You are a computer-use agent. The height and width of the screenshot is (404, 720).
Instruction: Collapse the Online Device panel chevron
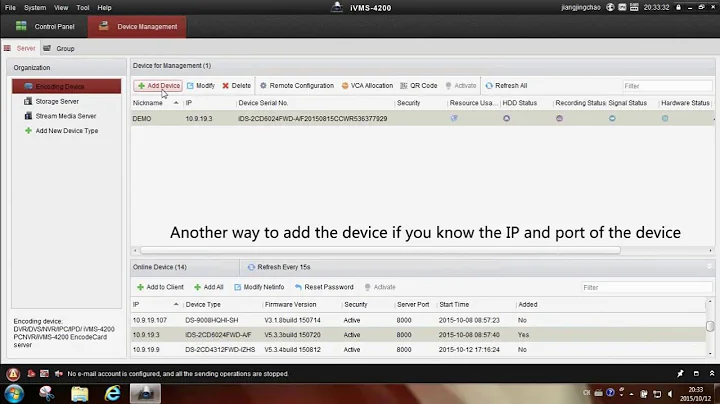[x=709, y=267]
